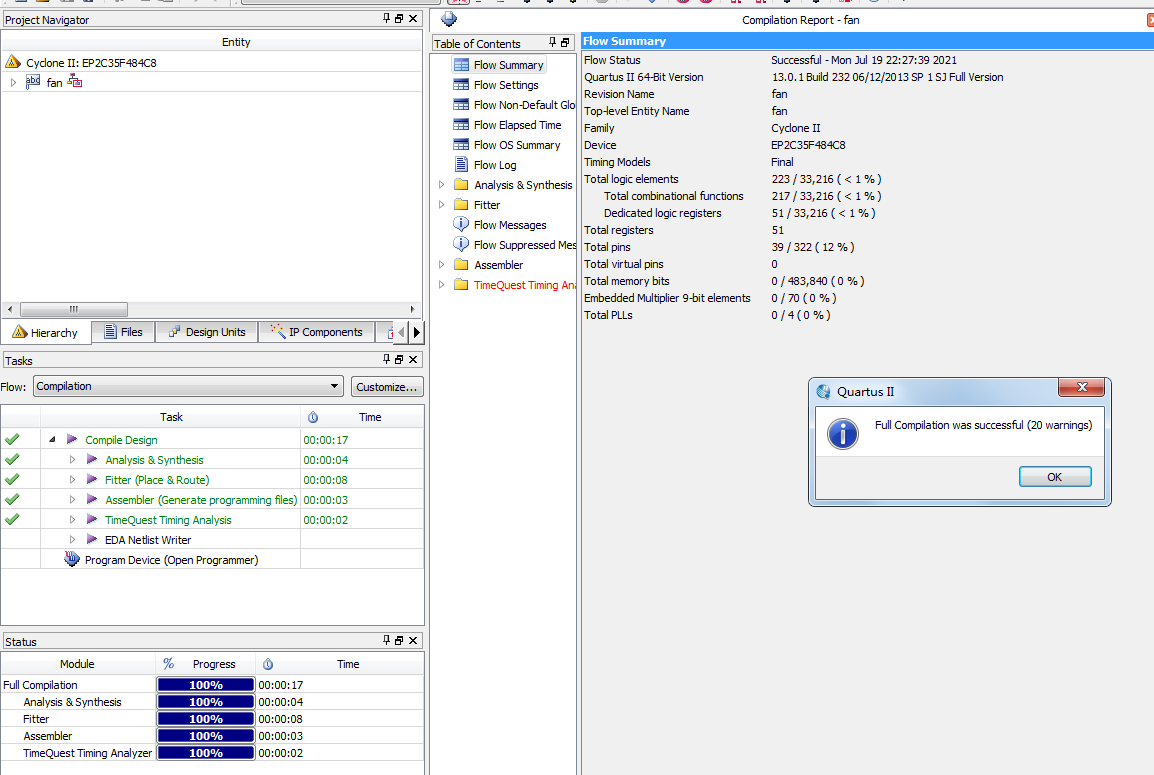Image resolution: width=1154 pixels, height=775 pixels.
Task: Open the Flow dropdown showing Compilation
Action: click(x=188, y=386)
